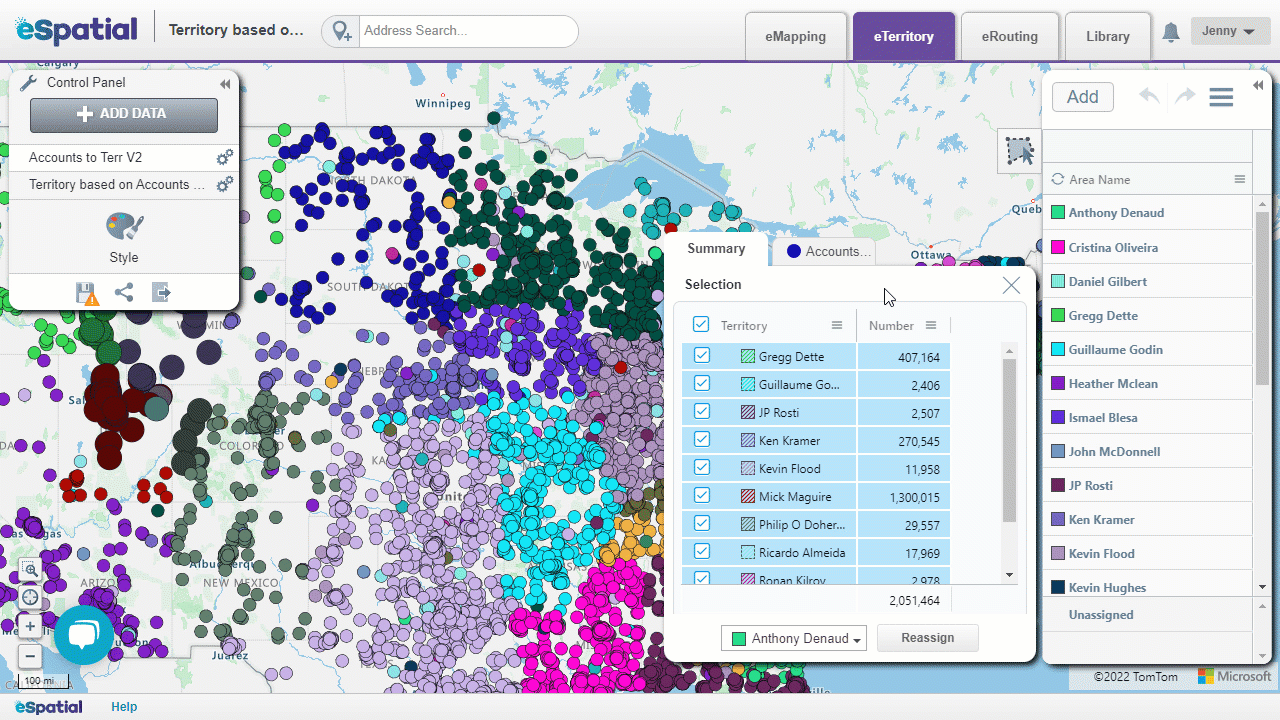Open the Jenny user dropdown

1230,31
